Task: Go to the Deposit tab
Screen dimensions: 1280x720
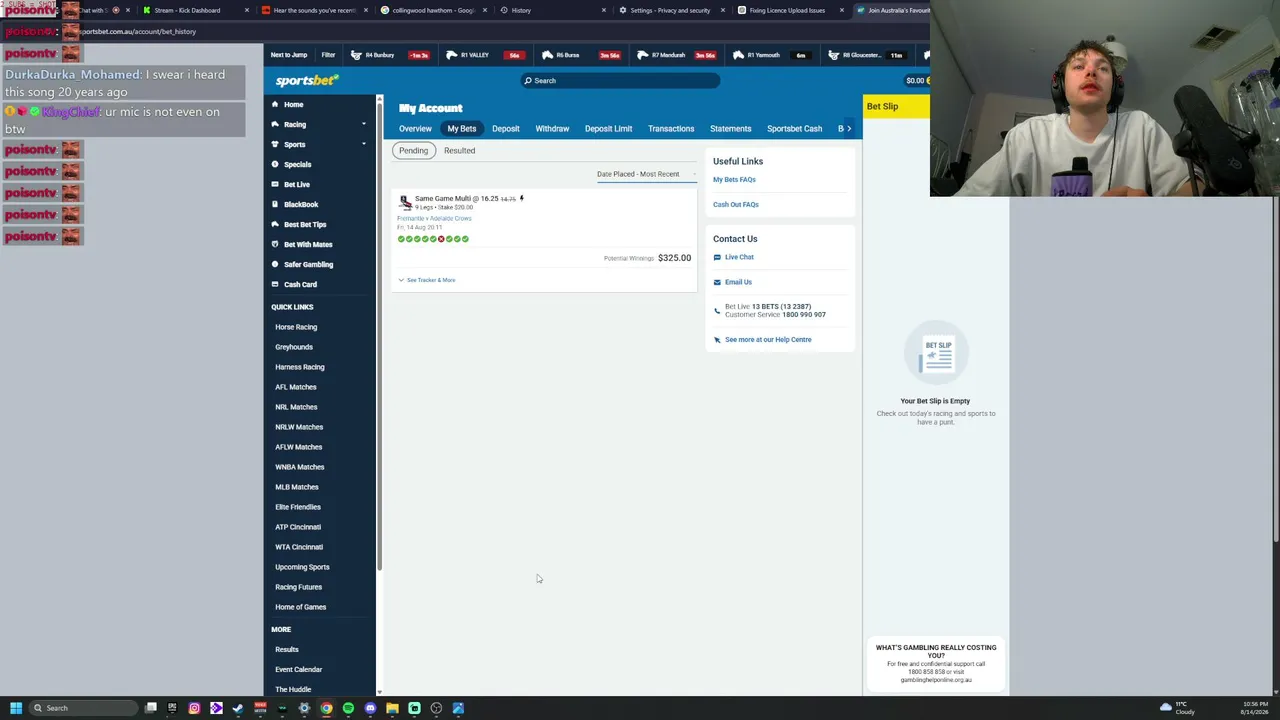Action: (506, 129)
